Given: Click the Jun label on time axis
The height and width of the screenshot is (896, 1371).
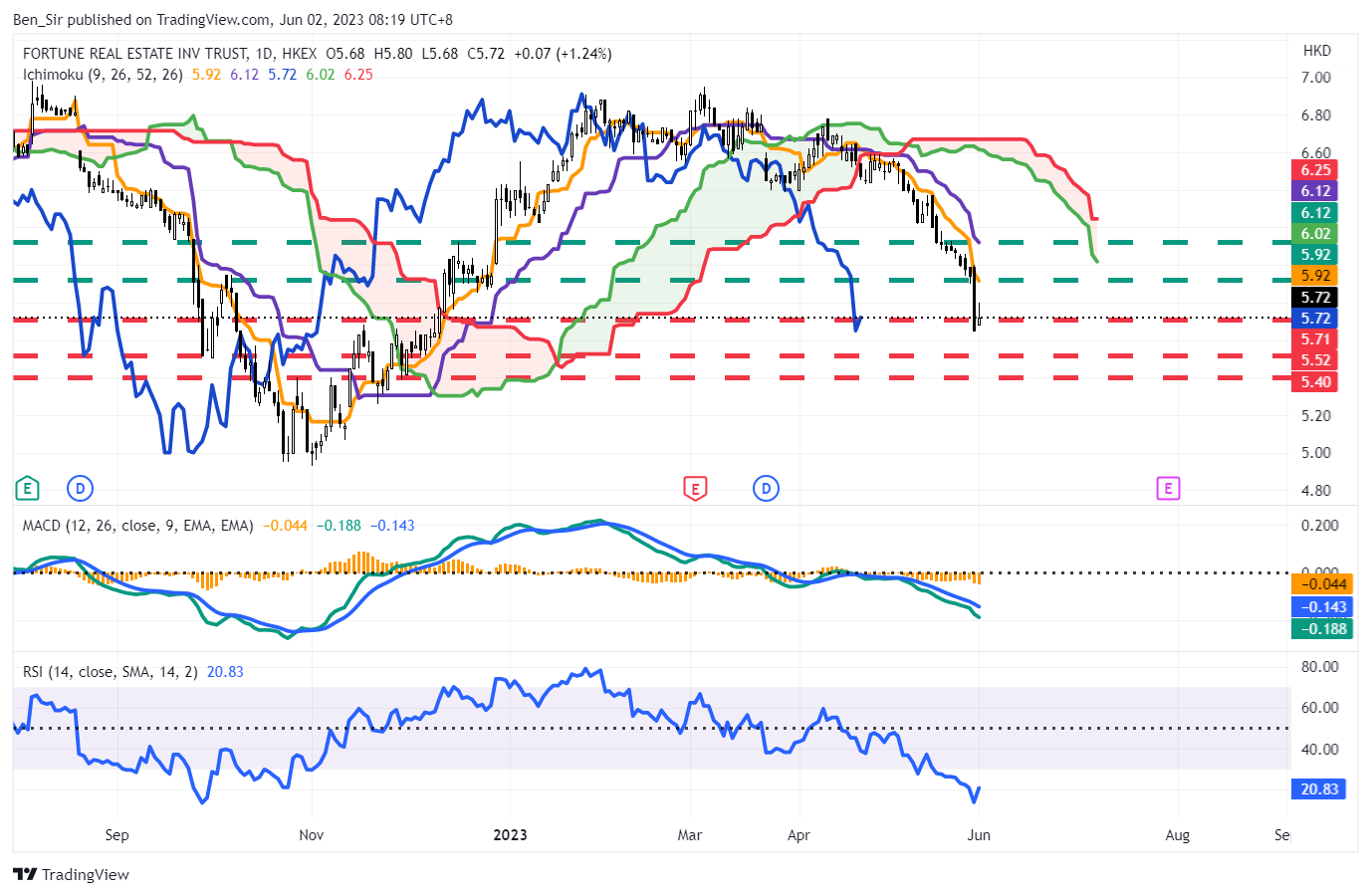Looking at the screenshot, I should click(979, 835).
